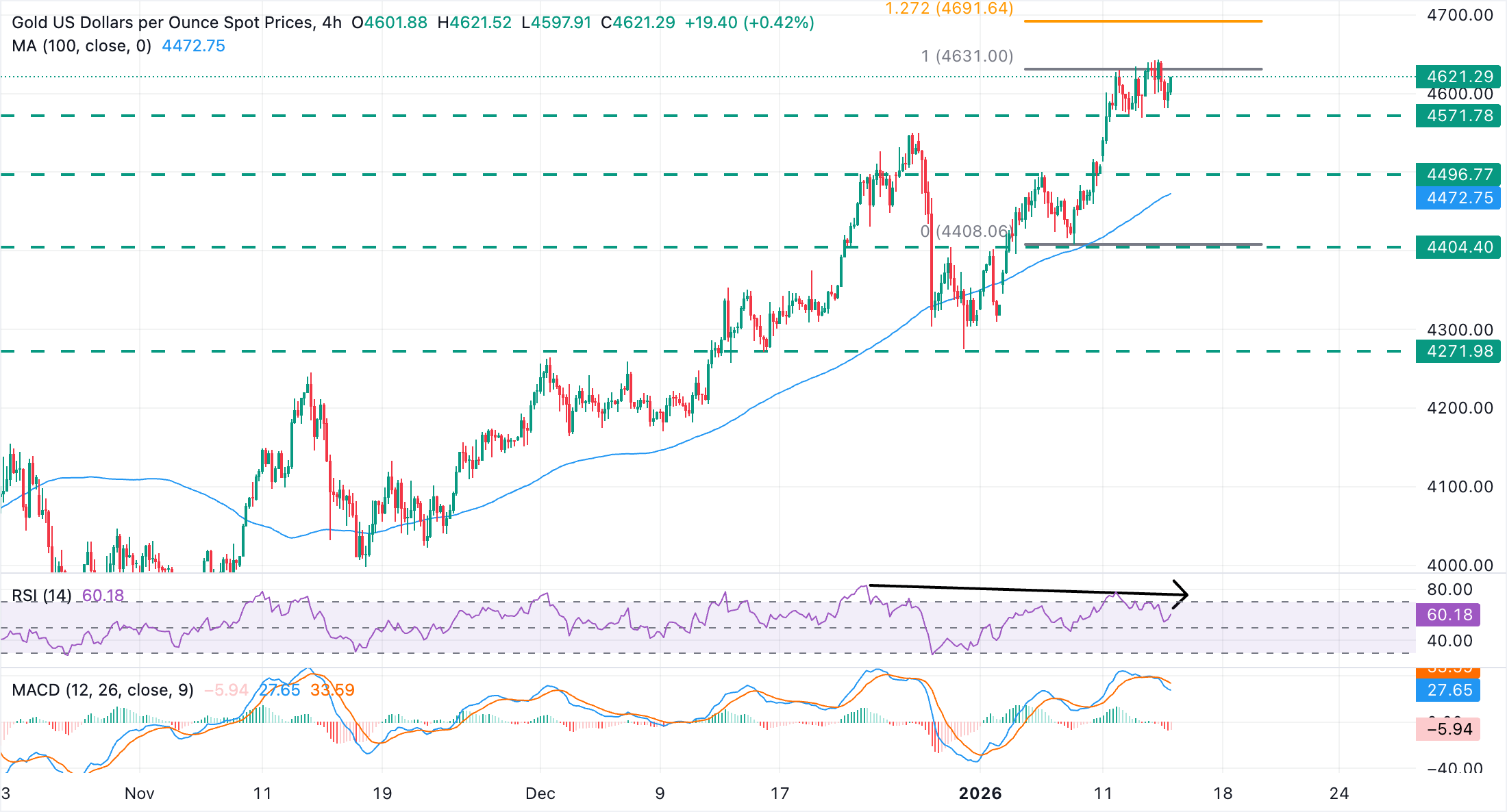The width and height of the screenshot is (1507, 812).
Task: Select the 4621.29 last price tag
Action: tap(1458, 77)
